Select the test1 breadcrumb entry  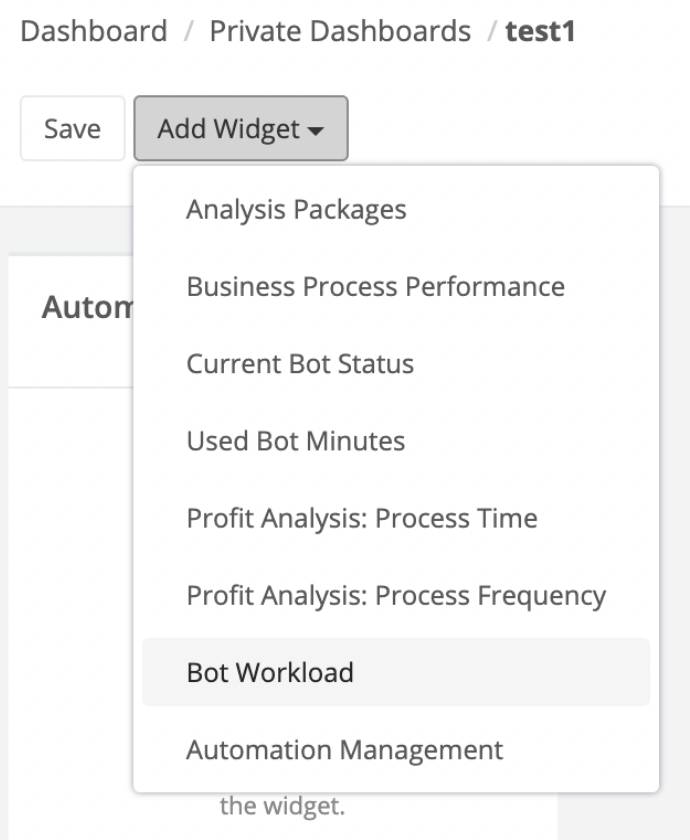541,31
